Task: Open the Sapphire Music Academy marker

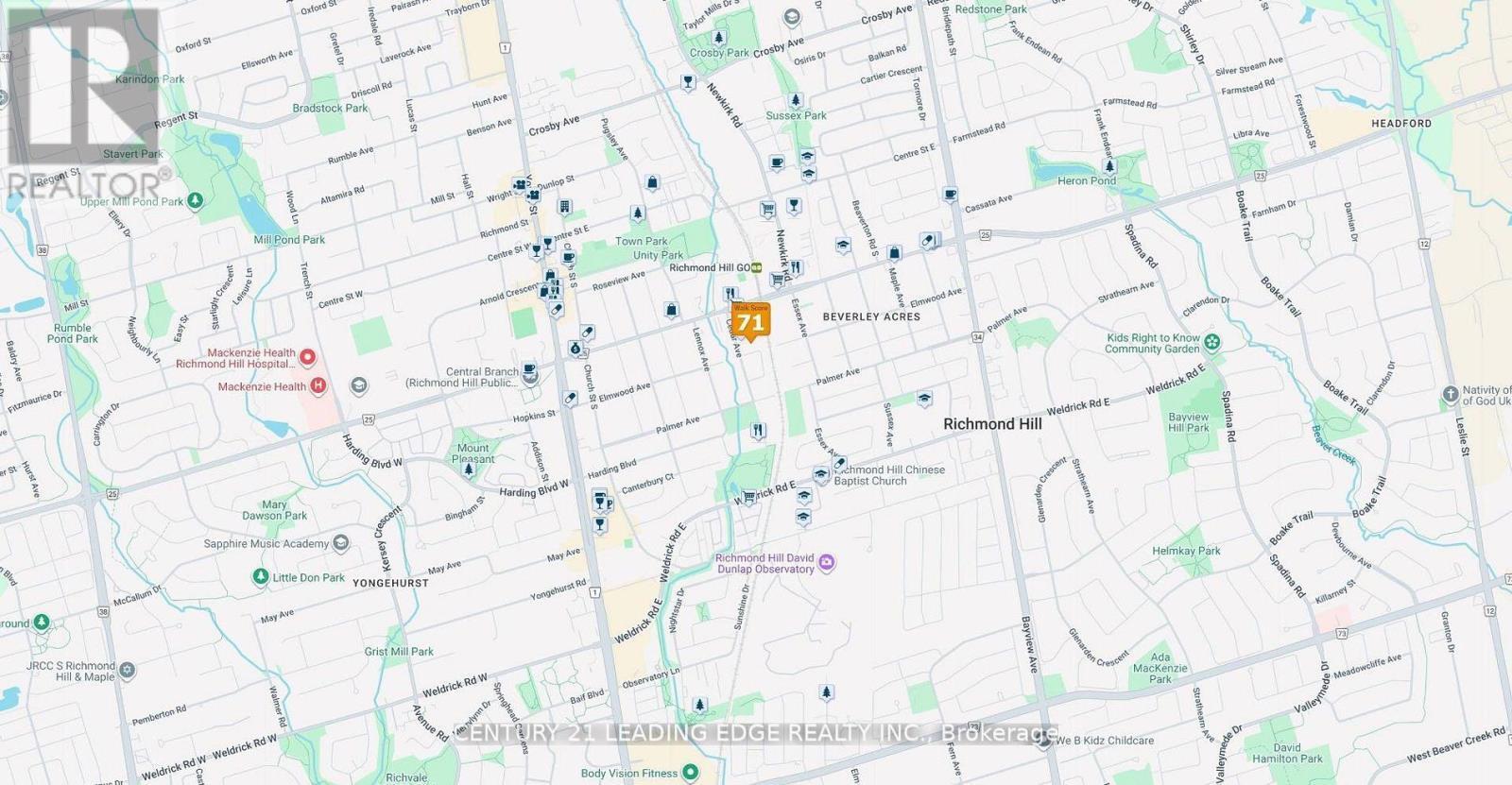Action: point(341,543)
